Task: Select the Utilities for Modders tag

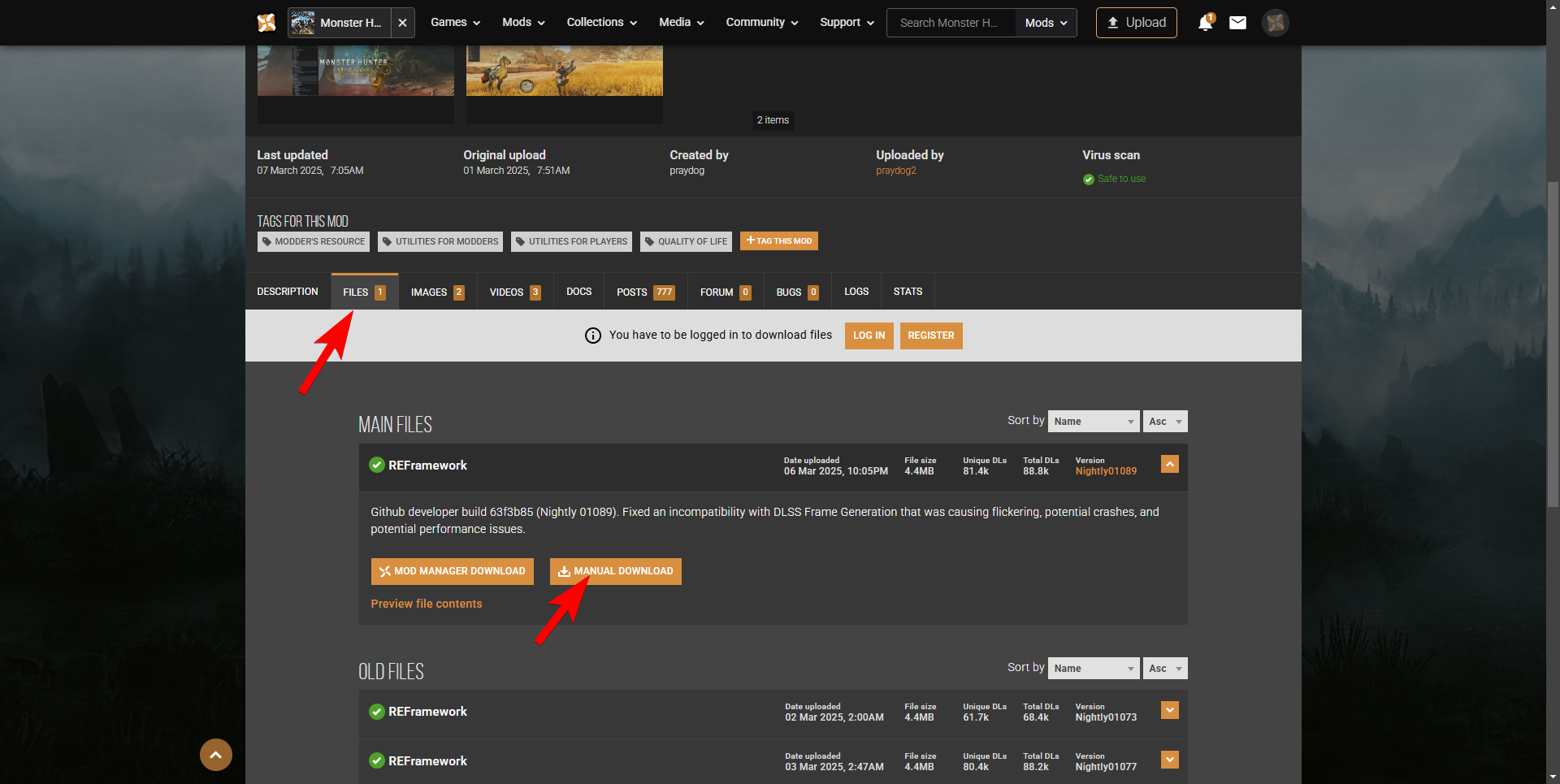Action: [440, 241]
